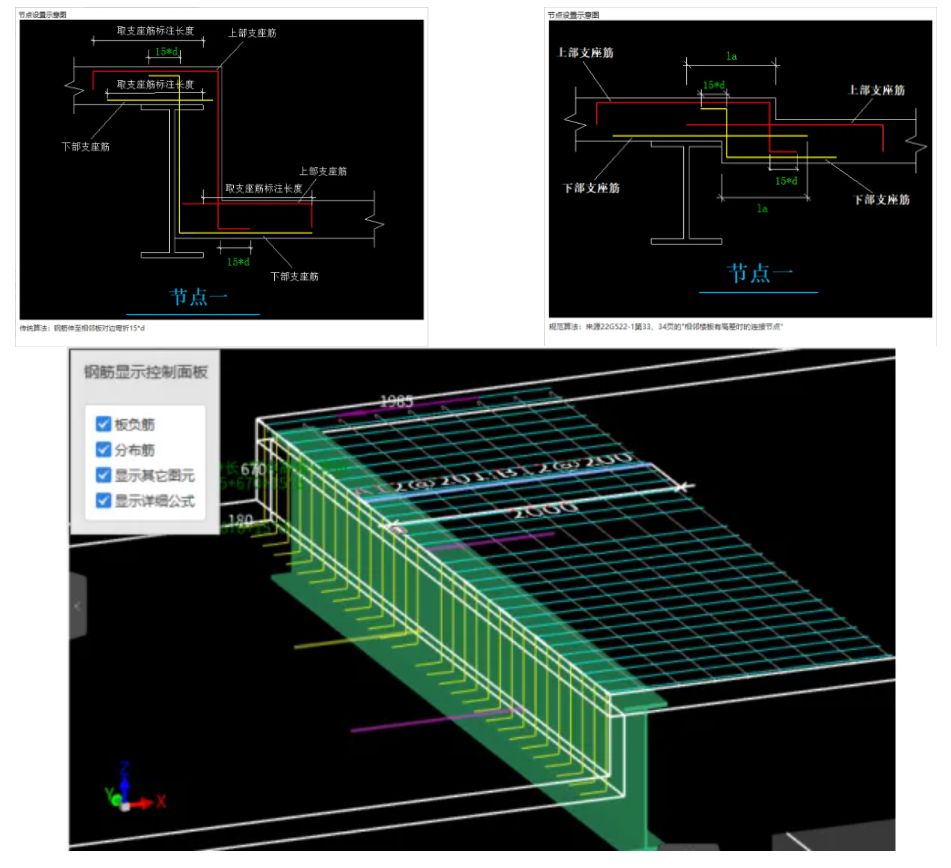The image size is (951, 868).
Task: Turn off 显示详细公式 checkbox
Action: (x=103, y=499)
